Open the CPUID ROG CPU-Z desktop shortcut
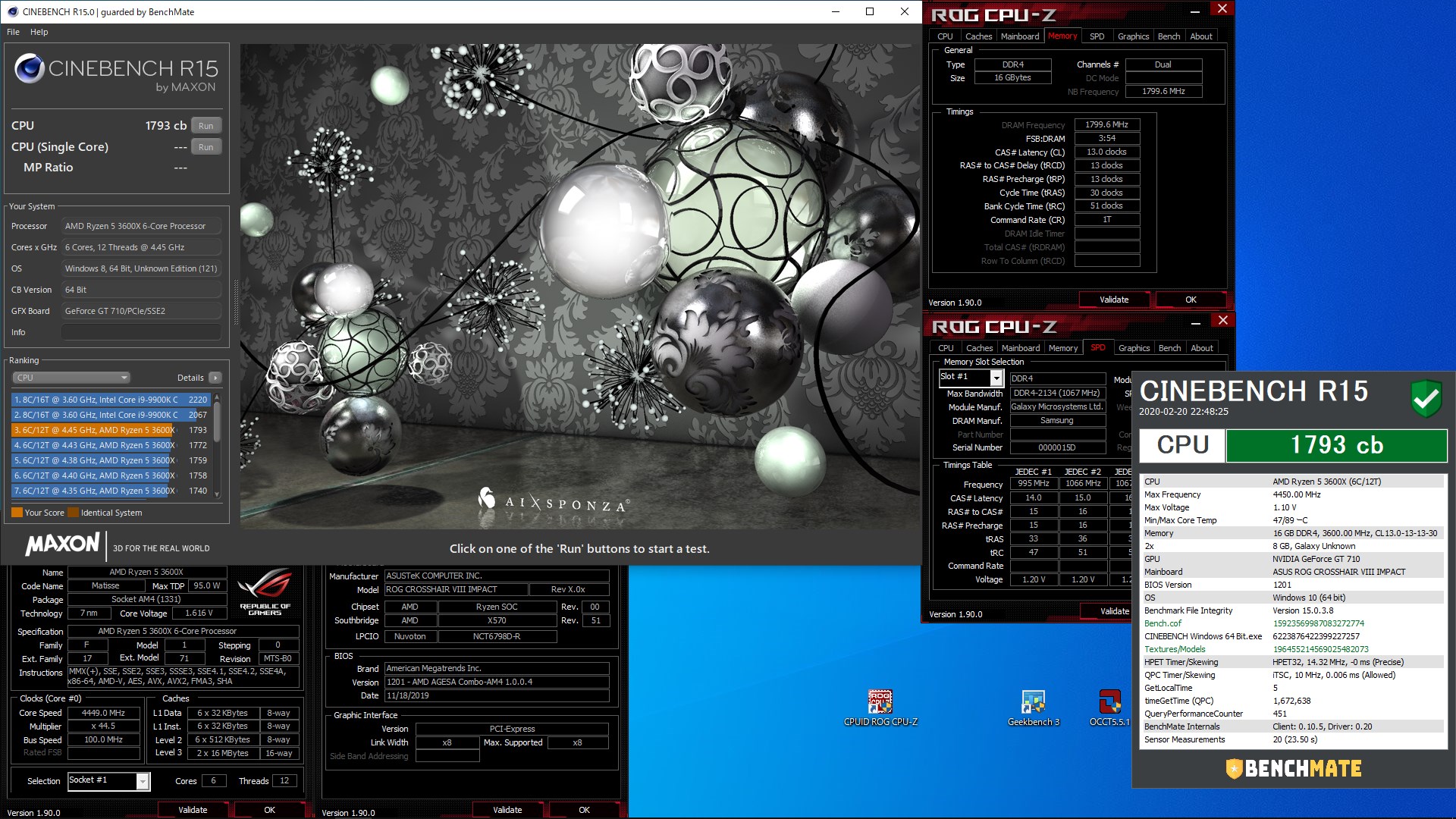The width and height of the screenshot is (1456, 819). click(880, 708)
